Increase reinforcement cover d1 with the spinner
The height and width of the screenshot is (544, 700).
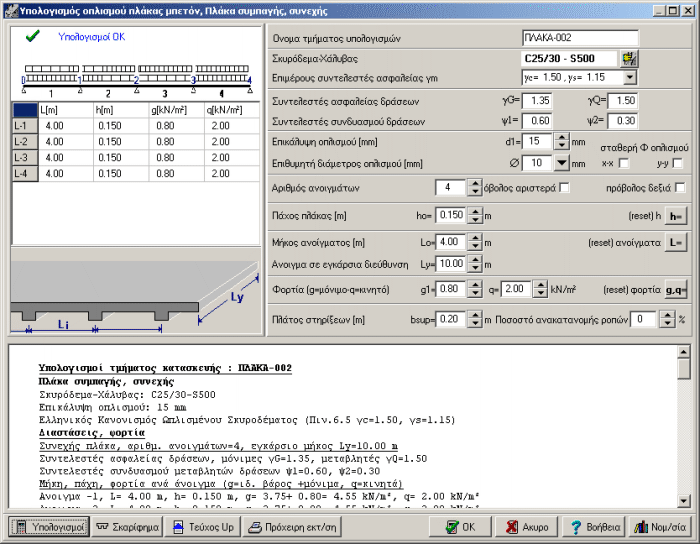click(x=561, y=137)
